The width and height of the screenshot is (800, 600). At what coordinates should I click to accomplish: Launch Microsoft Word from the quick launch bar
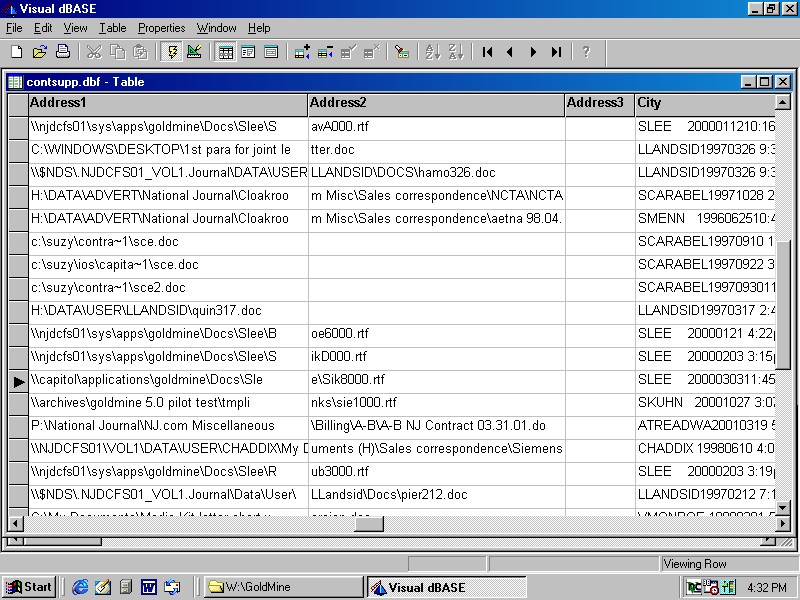pyautogui.click(x=148, y=587)
